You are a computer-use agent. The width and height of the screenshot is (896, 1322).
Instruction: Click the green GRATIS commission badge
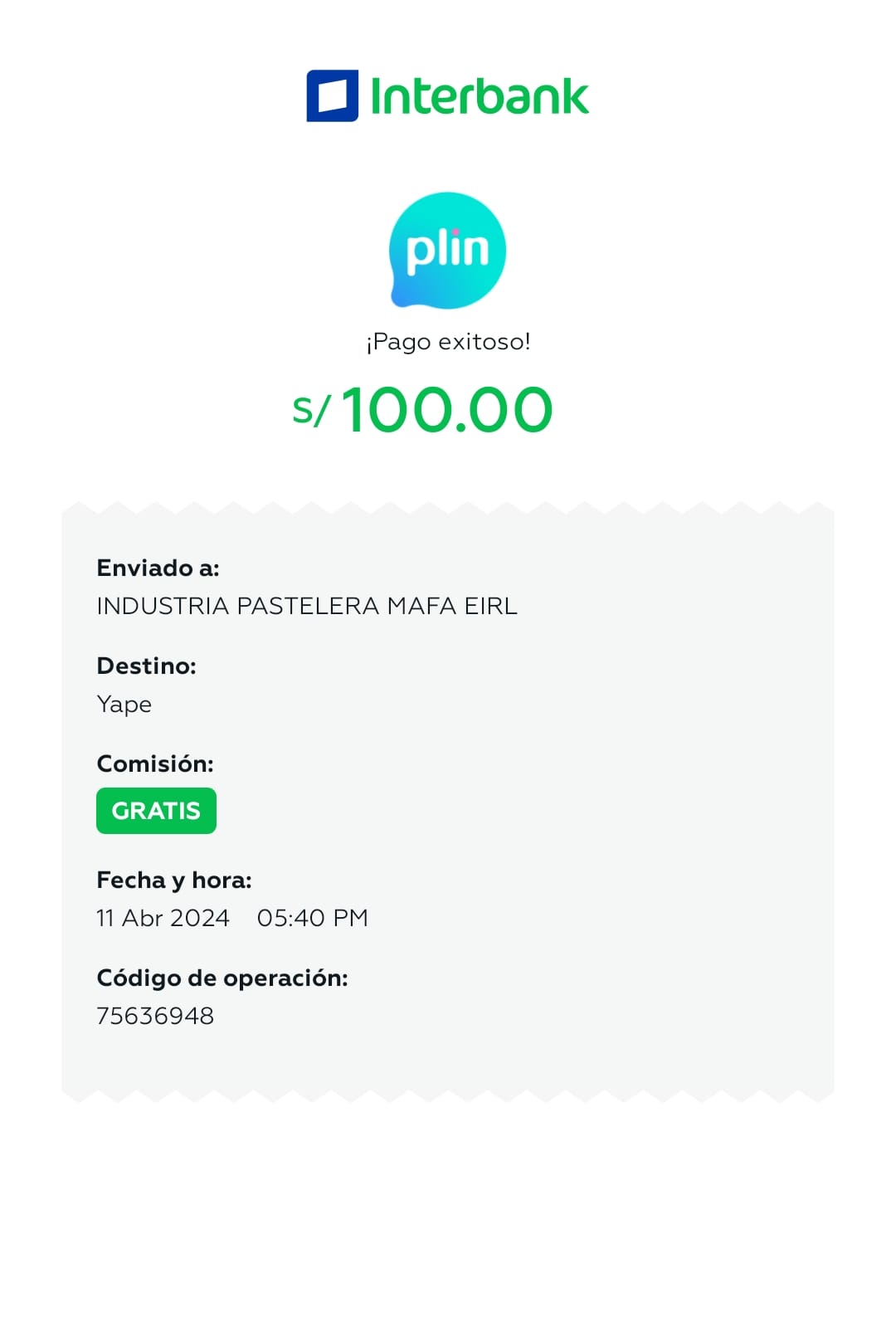156,811
